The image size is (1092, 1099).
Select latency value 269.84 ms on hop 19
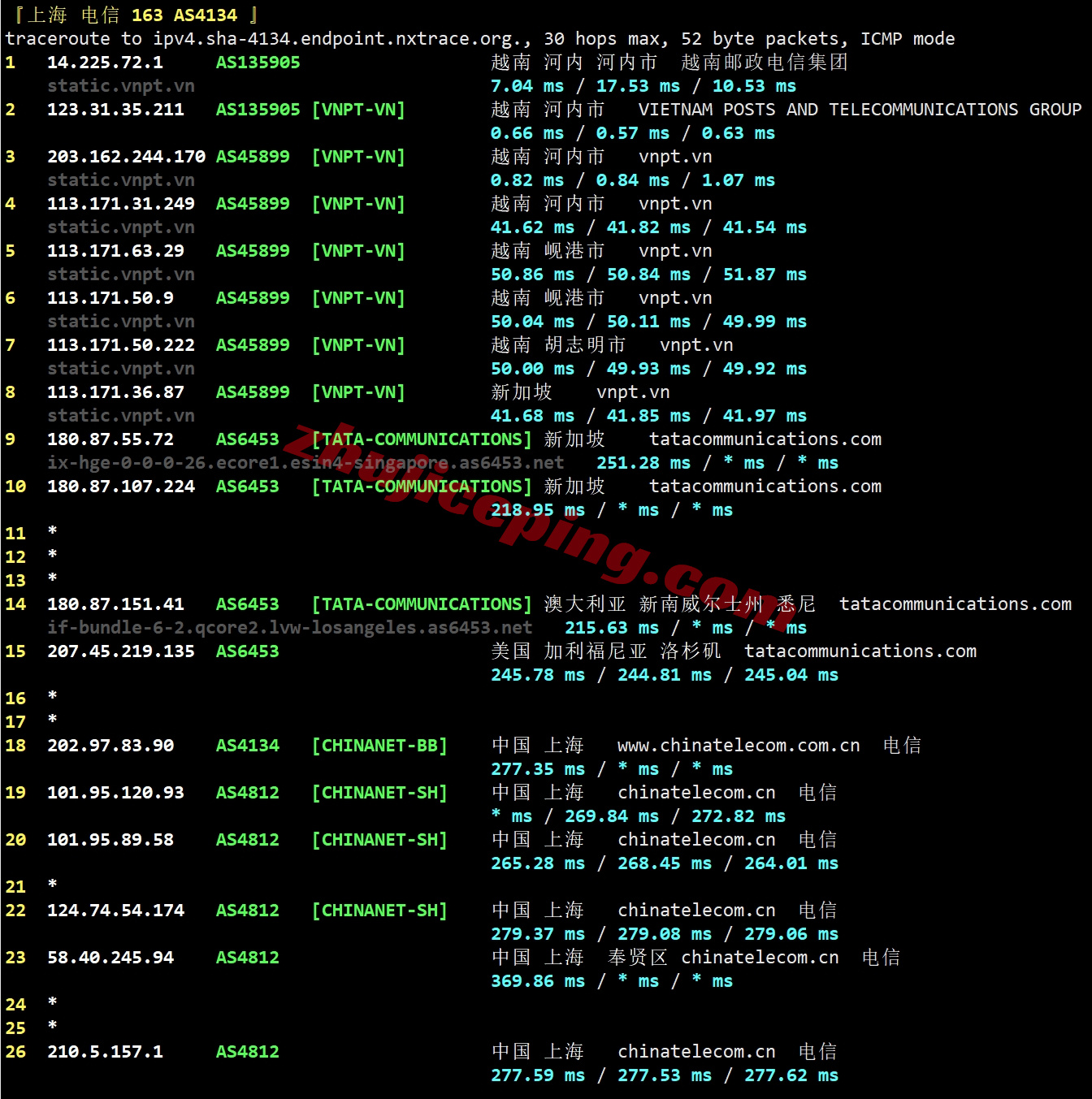click(612, 816)
